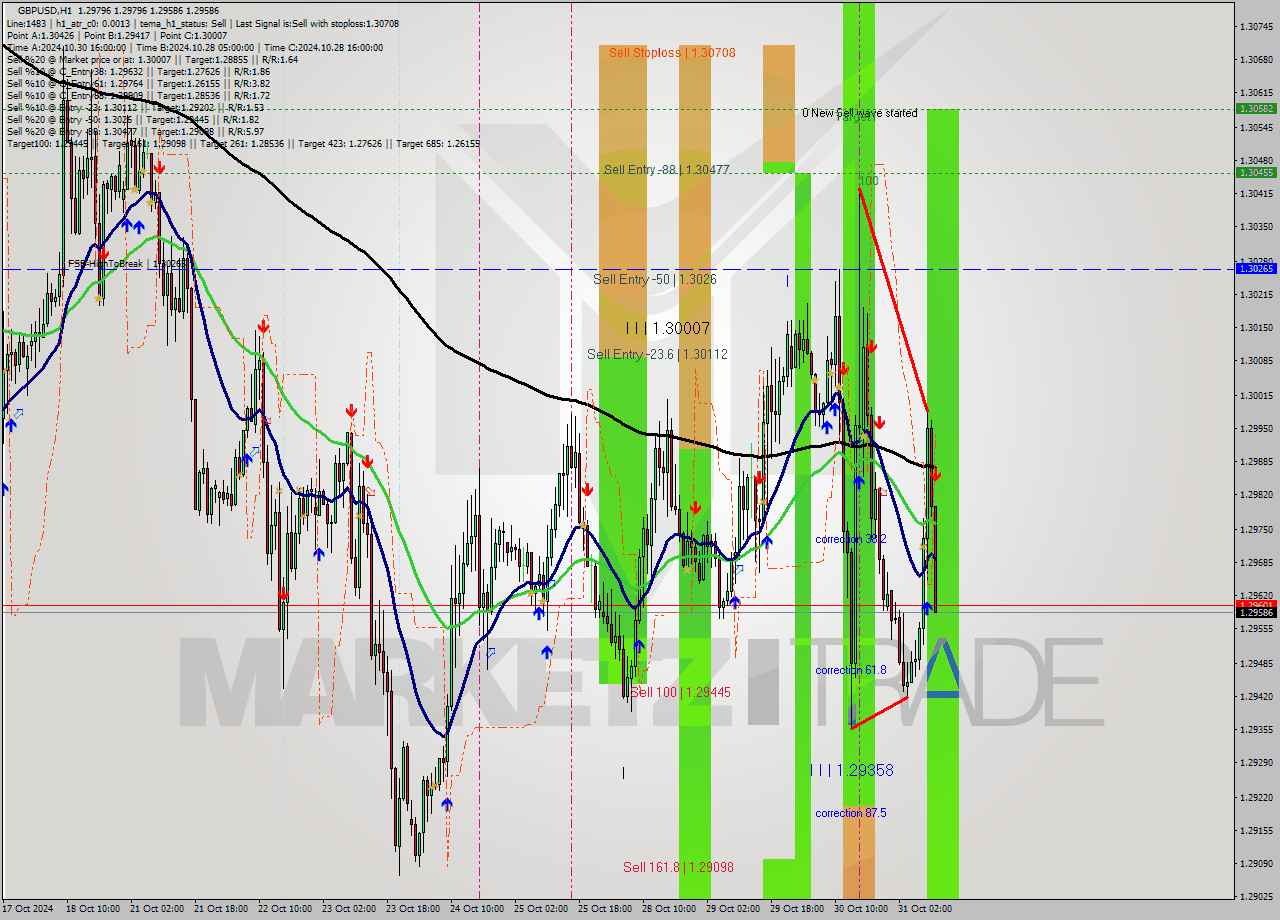Click the '24 Oct 10:00' time axis label
The width and height of the screenshot is (1280, 920).
(477, 909)
